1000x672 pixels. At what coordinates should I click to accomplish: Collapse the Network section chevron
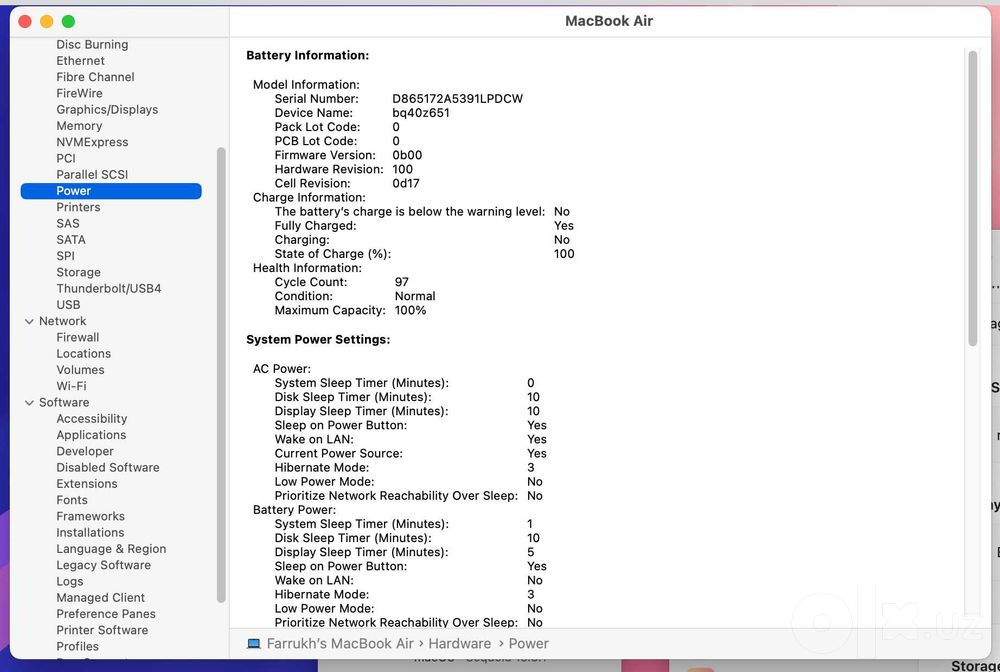tap(29, 321)
